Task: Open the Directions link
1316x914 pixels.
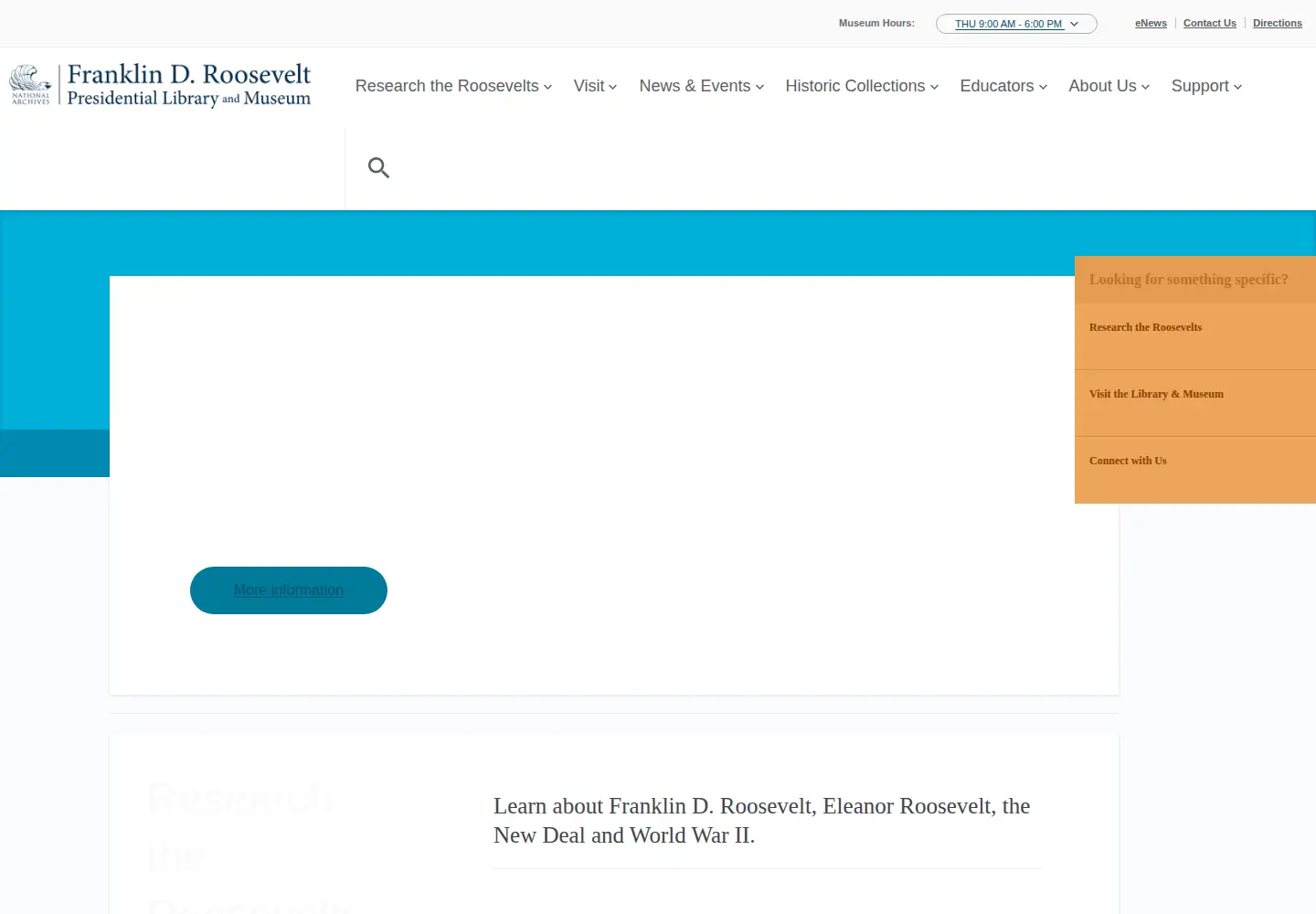Action: (1277, 23)
